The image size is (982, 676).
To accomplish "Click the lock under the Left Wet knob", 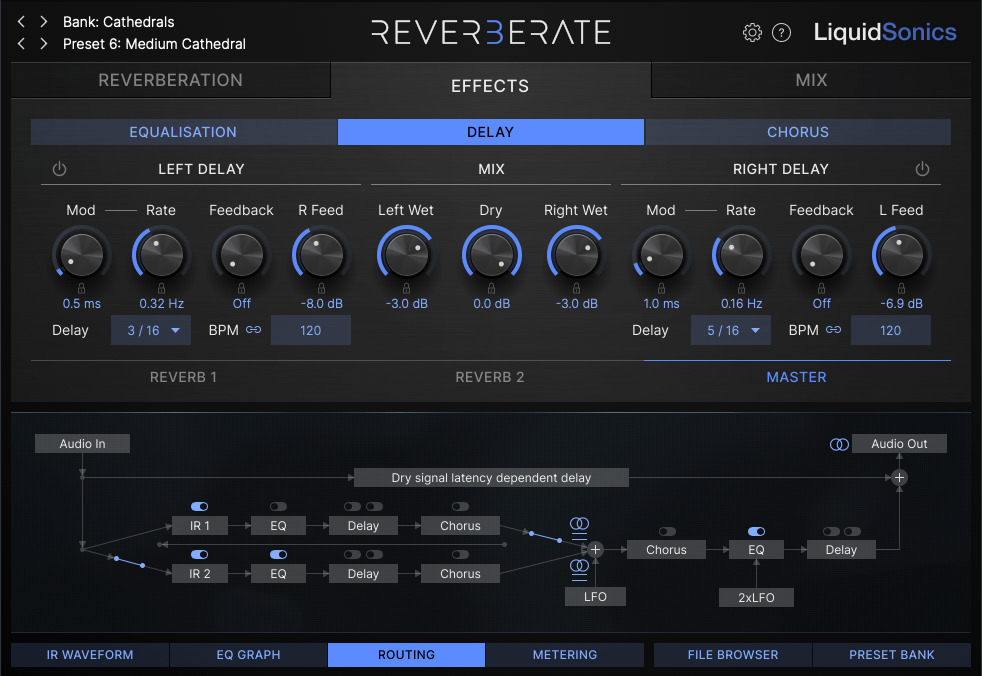I will point(406,288).
